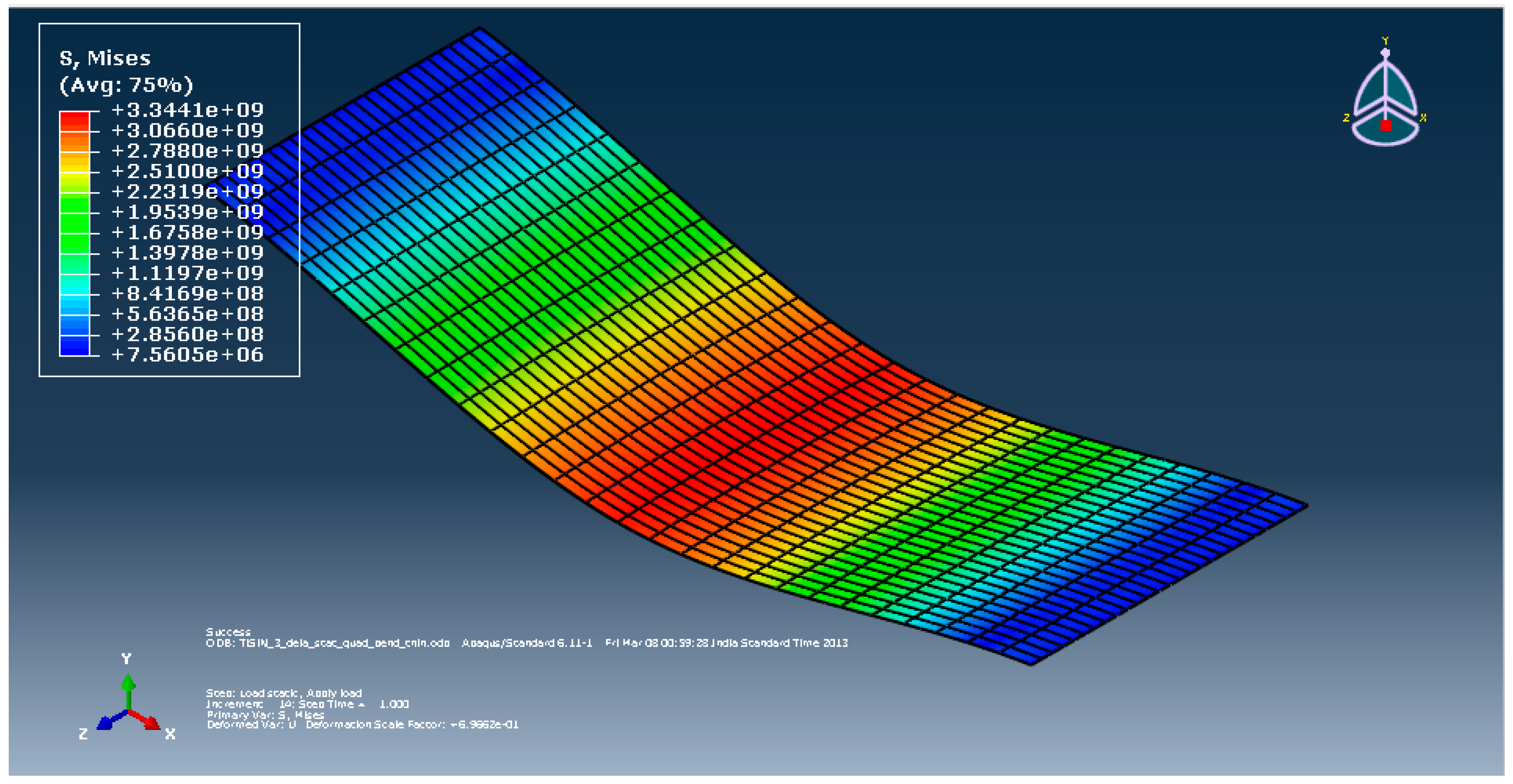1513x784 pixels.
Task: Click the '(Avg: 75%)' legend text
Action: [126, 85]
